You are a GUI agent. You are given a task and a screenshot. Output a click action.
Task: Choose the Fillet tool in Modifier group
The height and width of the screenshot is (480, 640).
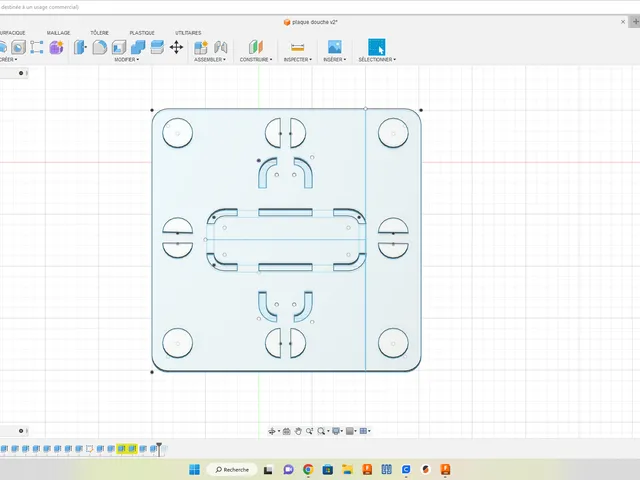pos(100,47)
